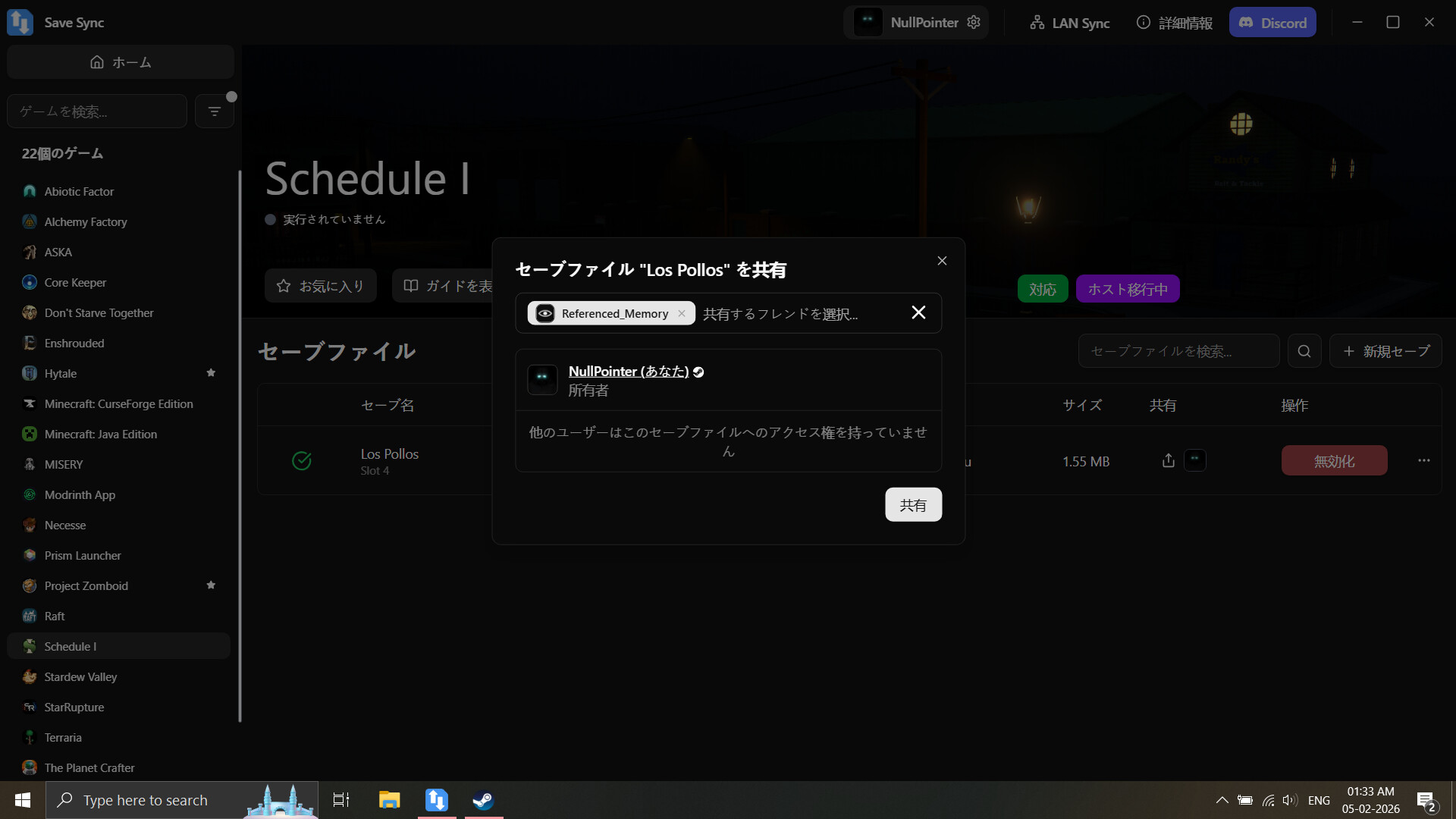Image resolution: width=1456 pixels, height=819 pixels.
Task: Focus the save file search field
Action: coord(1178,351)
